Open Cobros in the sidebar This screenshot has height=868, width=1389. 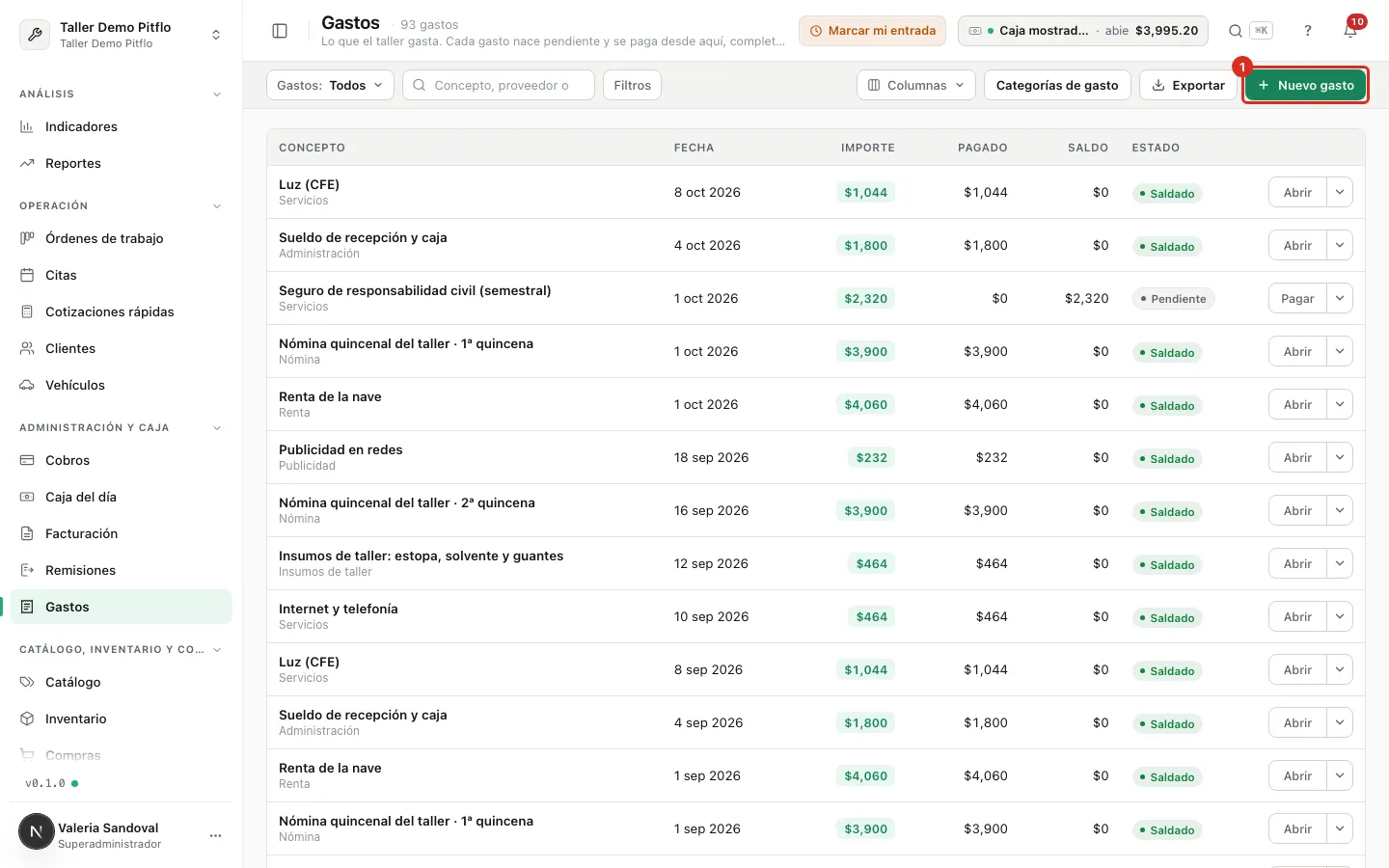click(x=121, y=460)
